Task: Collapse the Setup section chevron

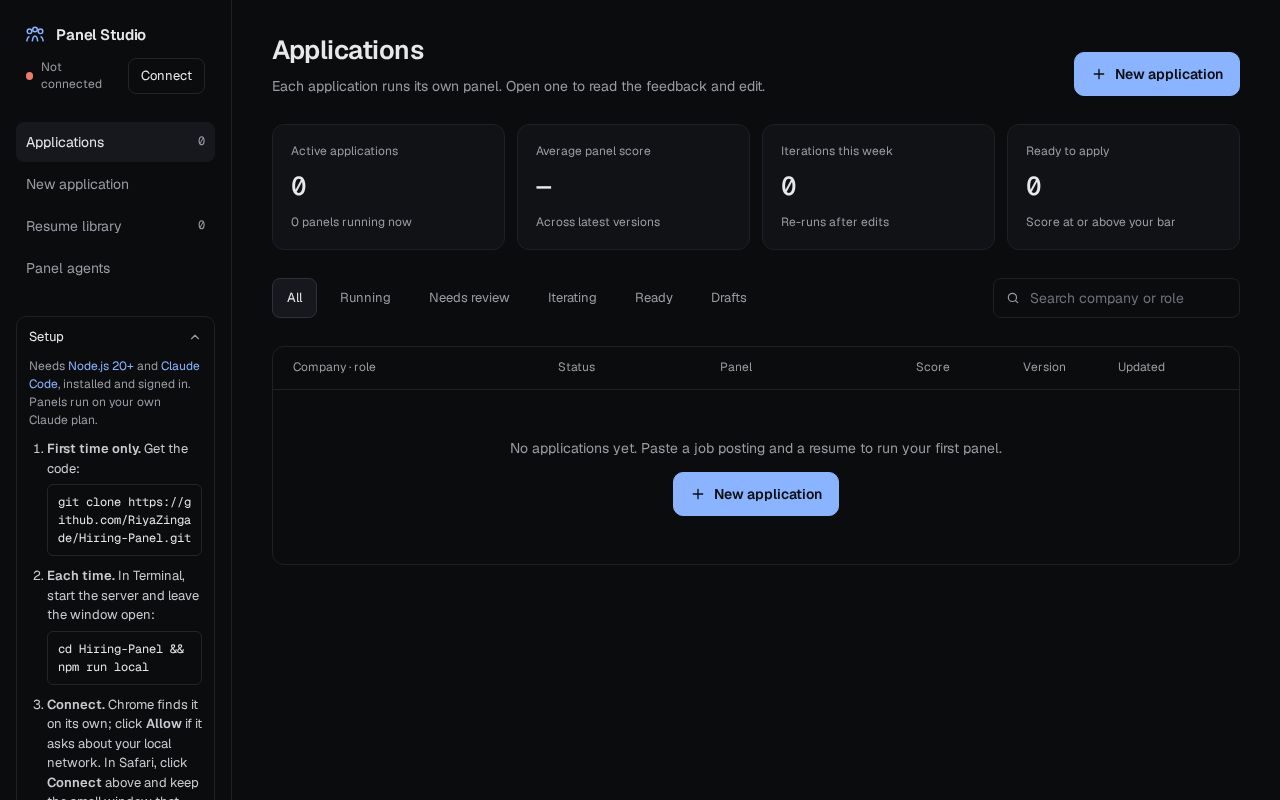Action: tap(195, 337)
